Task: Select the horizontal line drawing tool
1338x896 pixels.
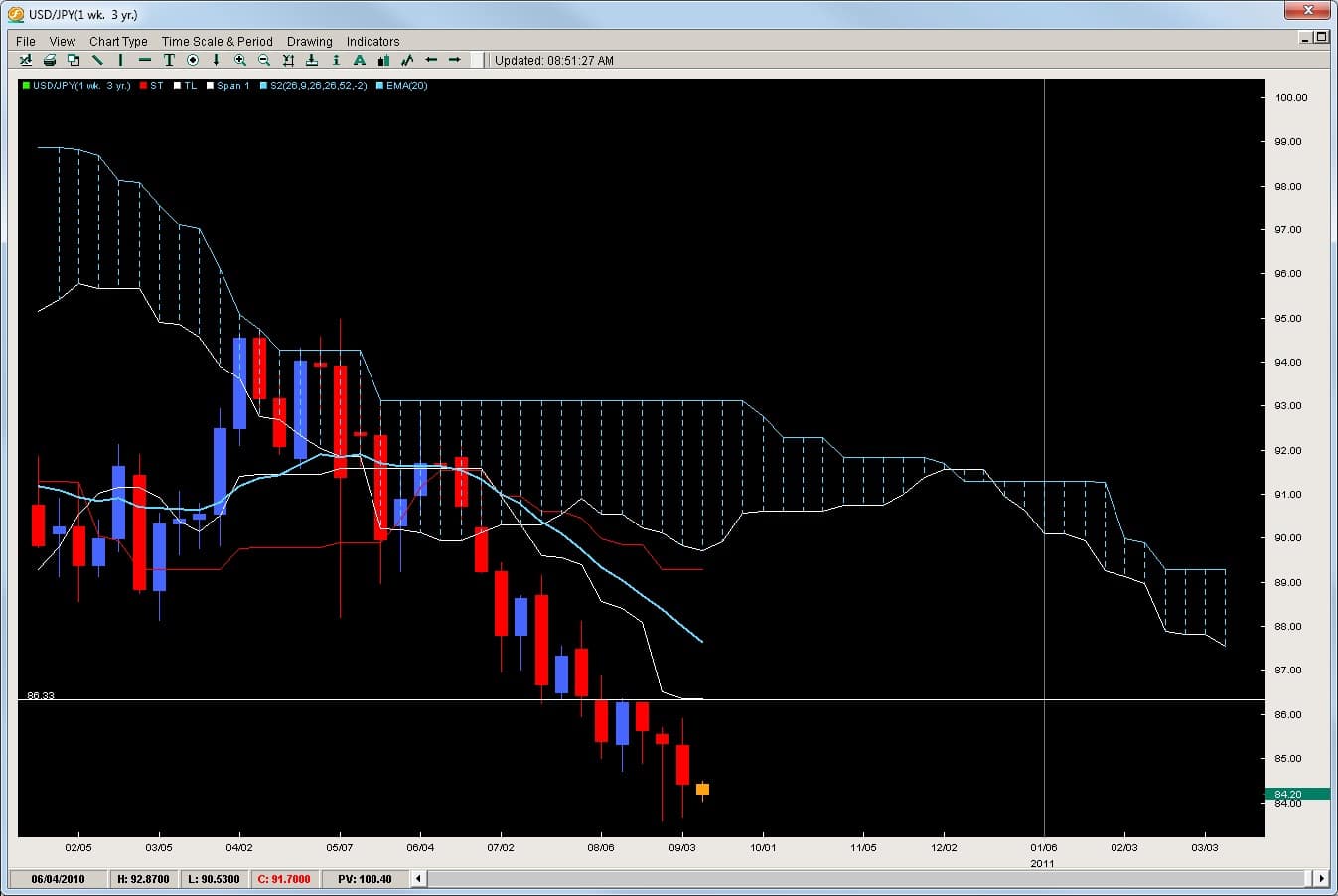Action: point(145,60)
